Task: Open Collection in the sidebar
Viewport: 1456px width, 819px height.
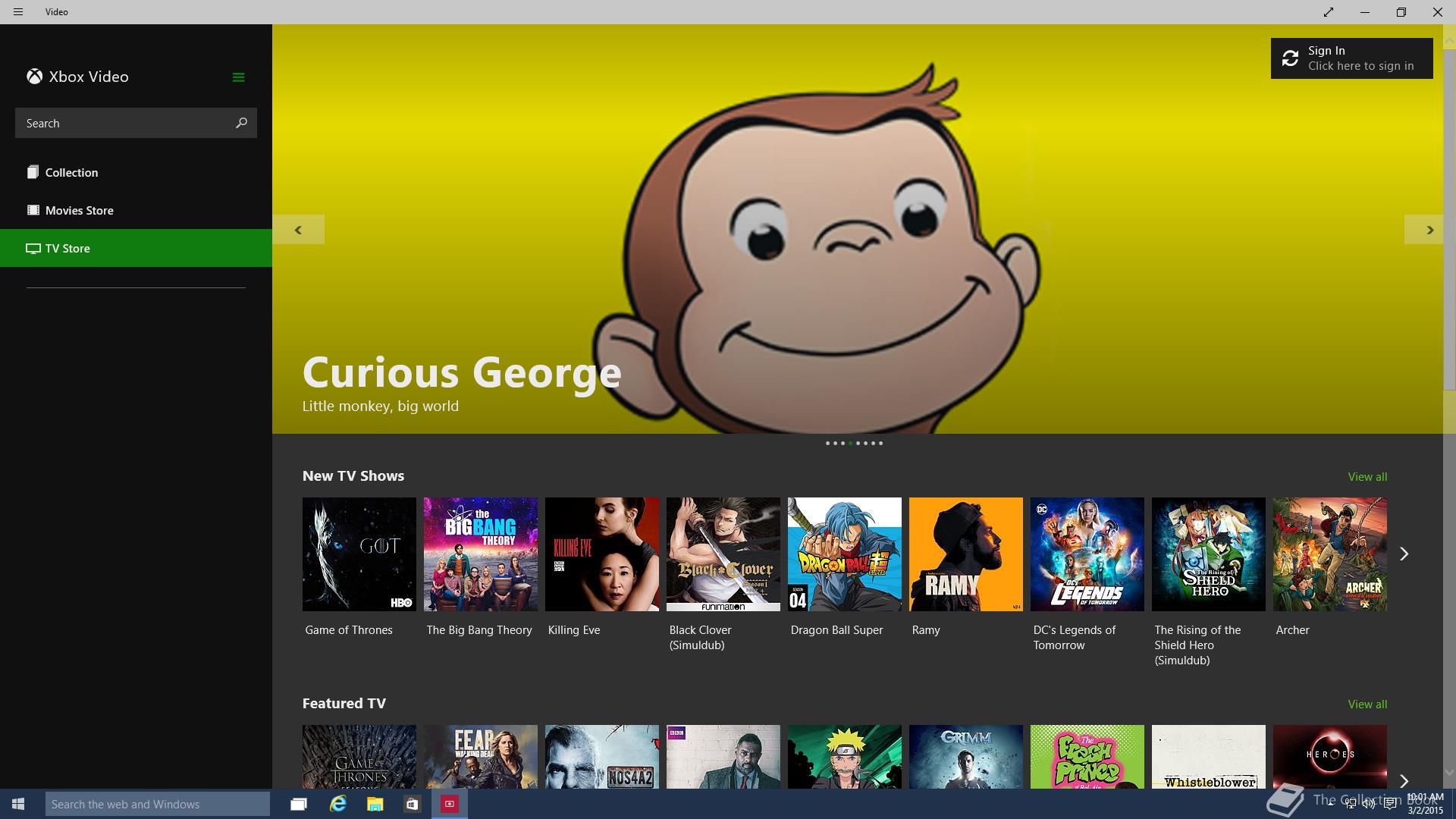Action: [136, 172]
